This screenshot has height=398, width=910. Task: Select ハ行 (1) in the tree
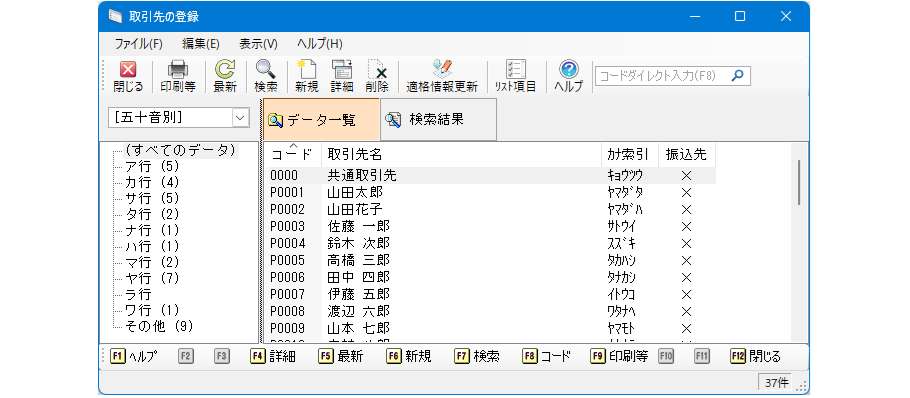point(152,246)
